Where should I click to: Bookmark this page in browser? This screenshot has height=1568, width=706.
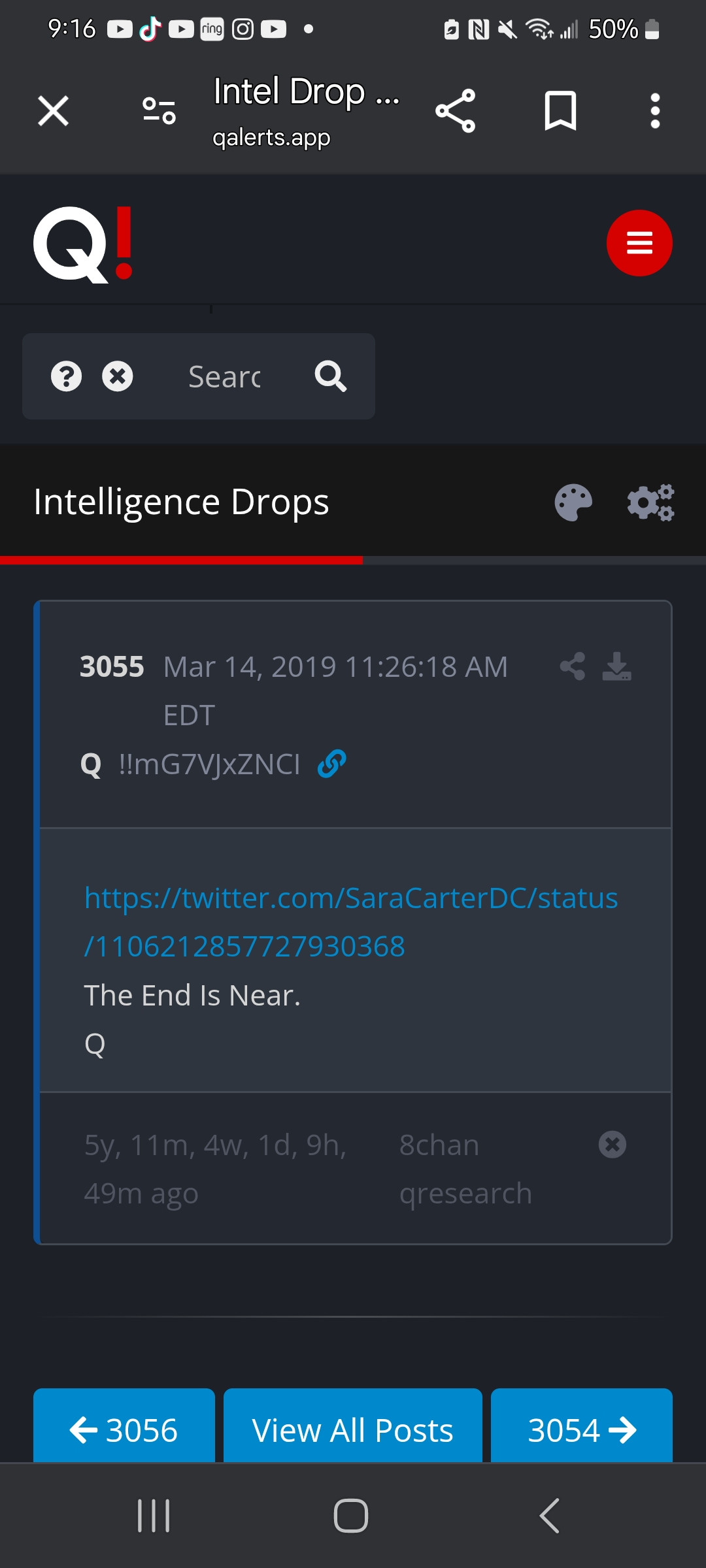tap(560, 110)
